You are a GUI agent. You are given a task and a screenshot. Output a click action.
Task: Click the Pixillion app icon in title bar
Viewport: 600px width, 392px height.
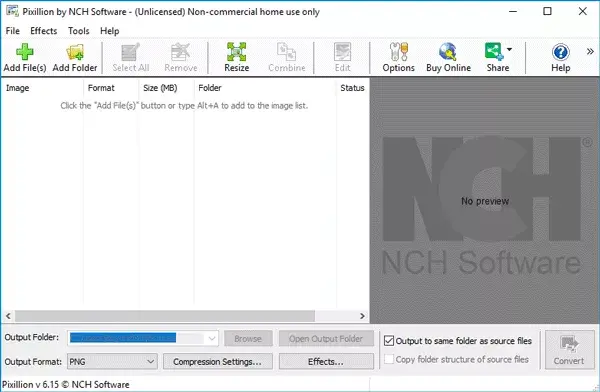(x=12, y=11)
